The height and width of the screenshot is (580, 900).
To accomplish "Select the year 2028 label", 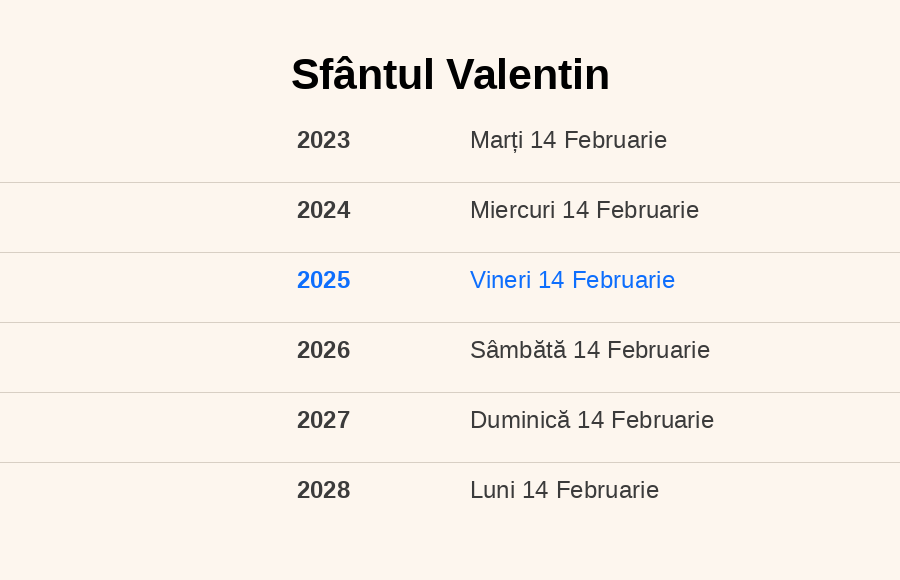I will pos(323,490).
